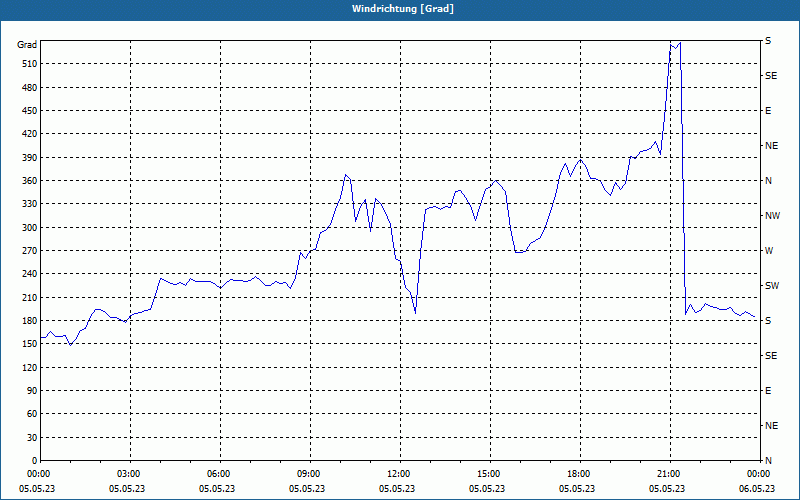Select compass label E beside the 450 gridline
800x500 pixels.
[768, 111]
